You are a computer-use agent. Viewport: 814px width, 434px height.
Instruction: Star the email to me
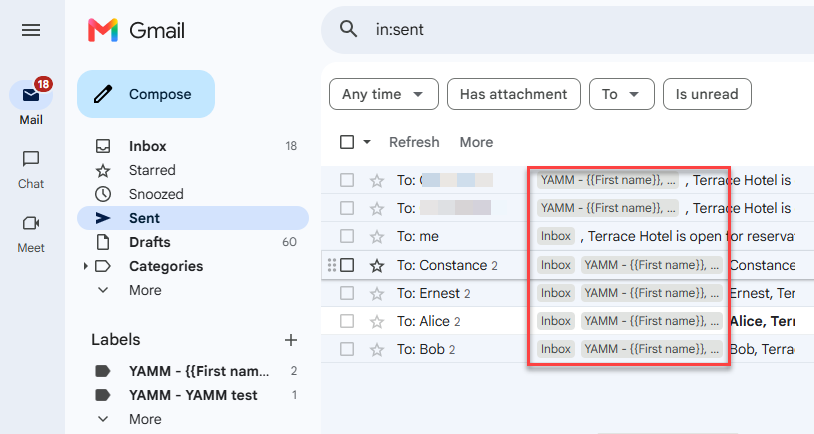377,237
